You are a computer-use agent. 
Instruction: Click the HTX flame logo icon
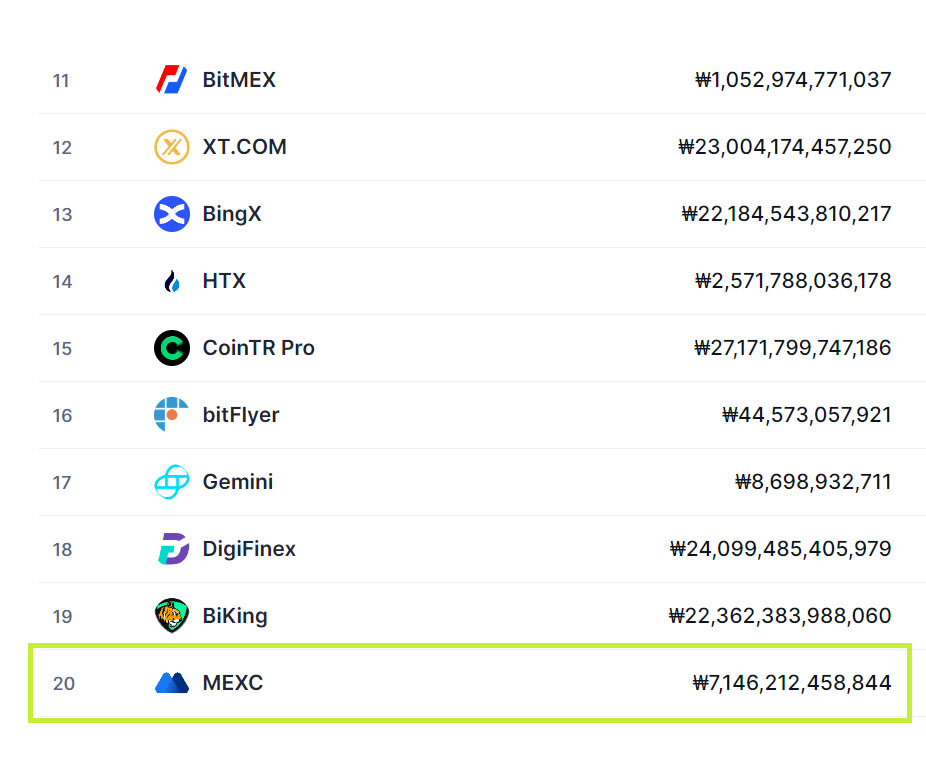click(x=171, y=281)
